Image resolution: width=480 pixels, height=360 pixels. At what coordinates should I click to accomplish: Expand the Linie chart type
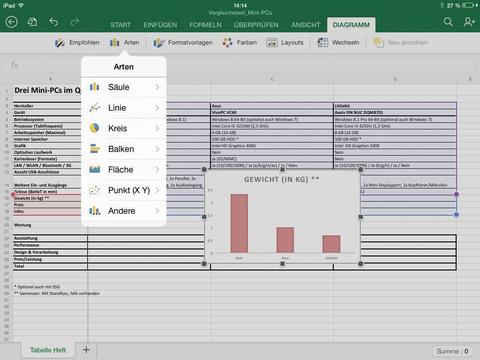(124, 108)
